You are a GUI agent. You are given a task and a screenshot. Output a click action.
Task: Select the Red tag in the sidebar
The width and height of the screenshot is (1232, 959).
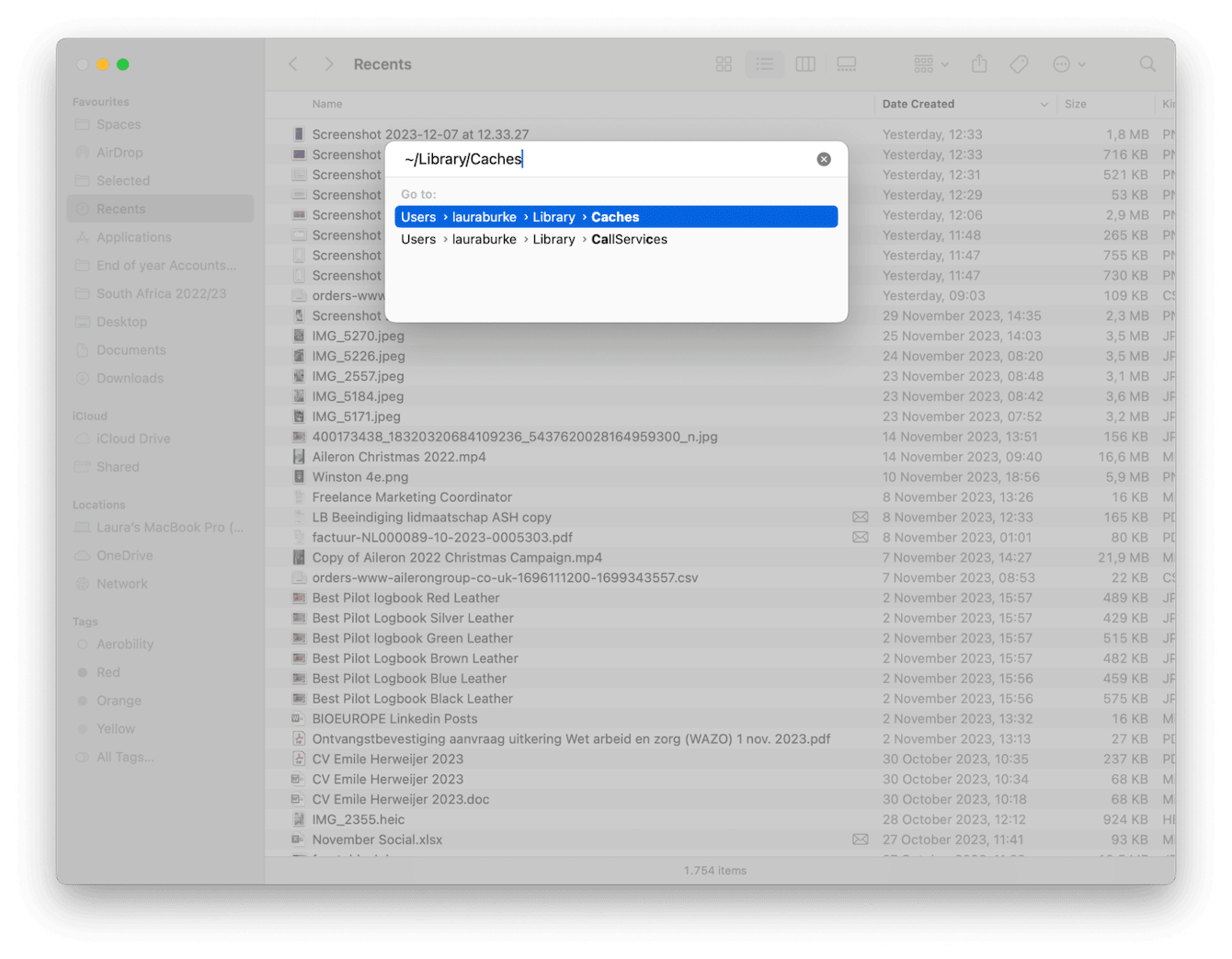point(108,672)
